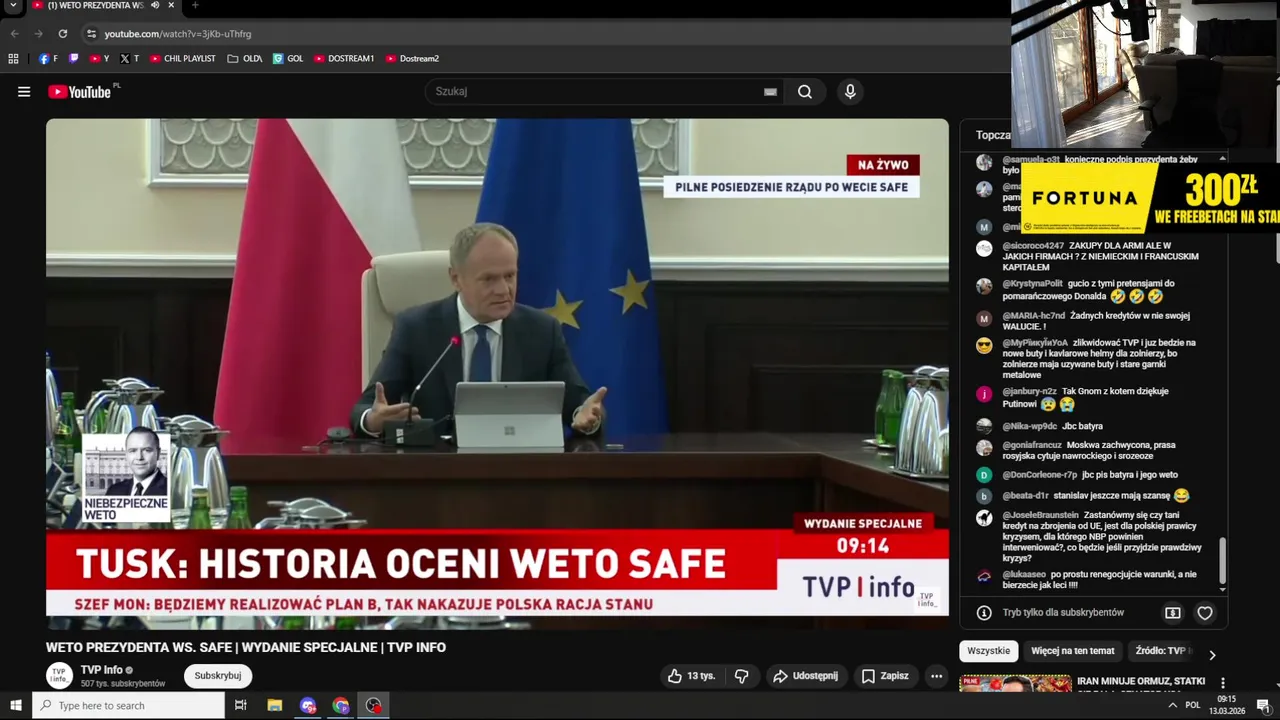This screenshot has width=1280, height=720.
Task: Show hidden system tray icons
Action: (1173, 705)
